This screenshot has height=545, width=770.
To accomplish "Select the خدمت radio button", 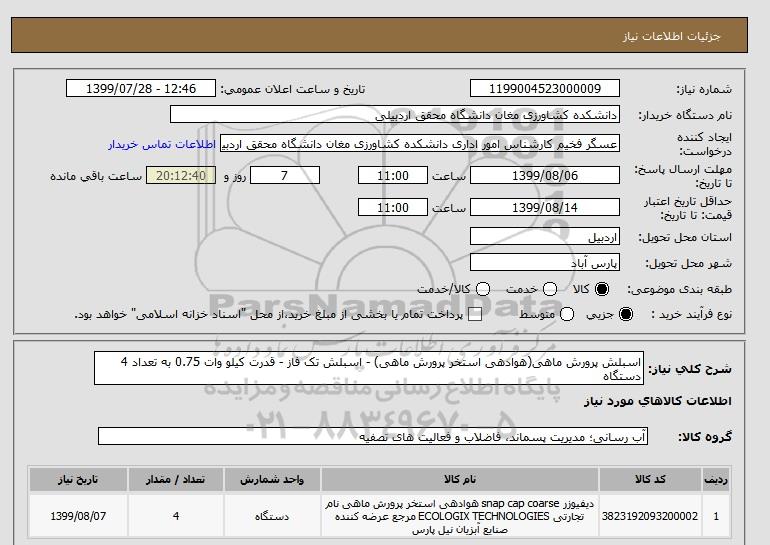I will (550, 289).
